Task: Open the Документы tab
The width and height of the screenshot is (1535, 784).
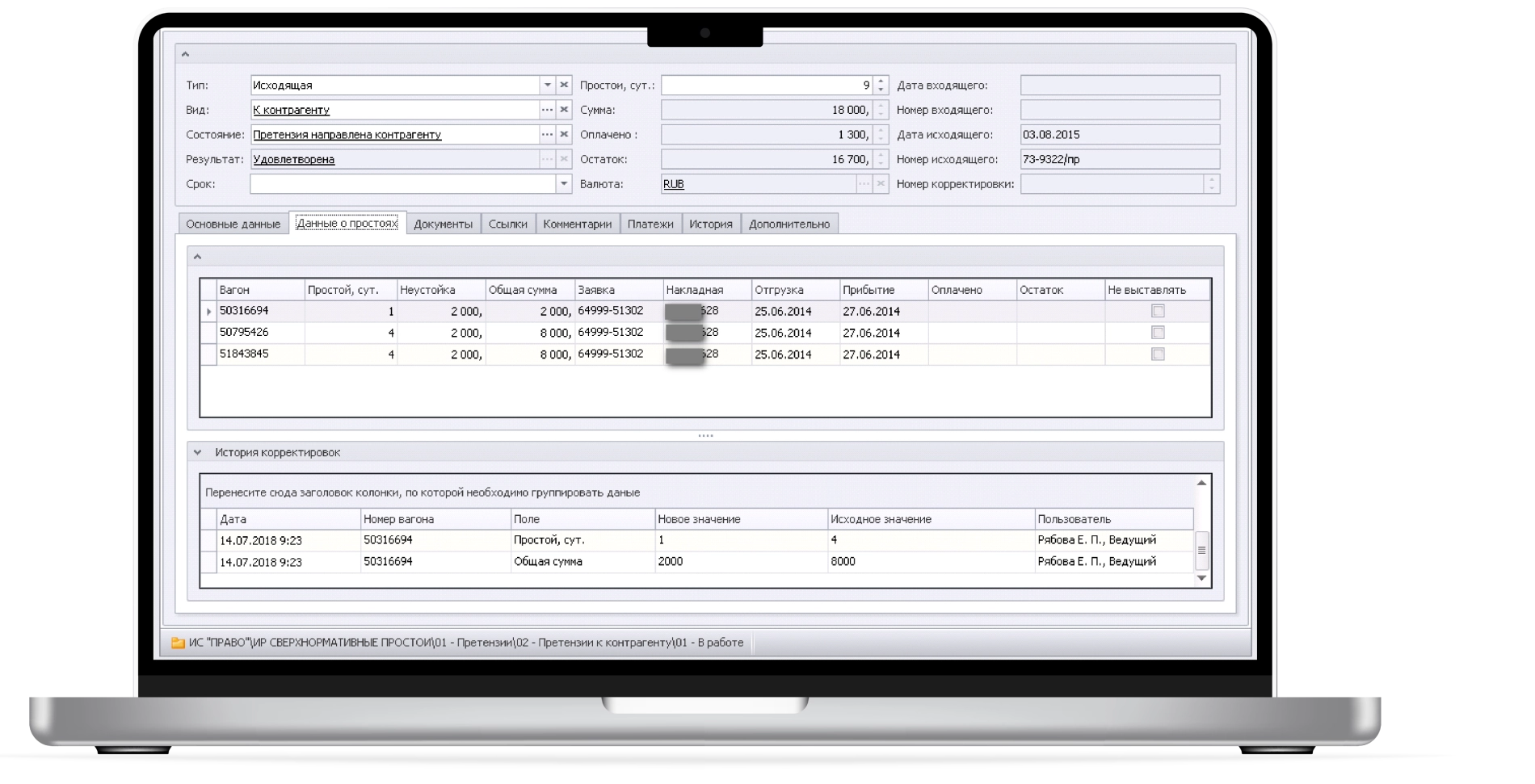Action: click(x=443, y=224)
